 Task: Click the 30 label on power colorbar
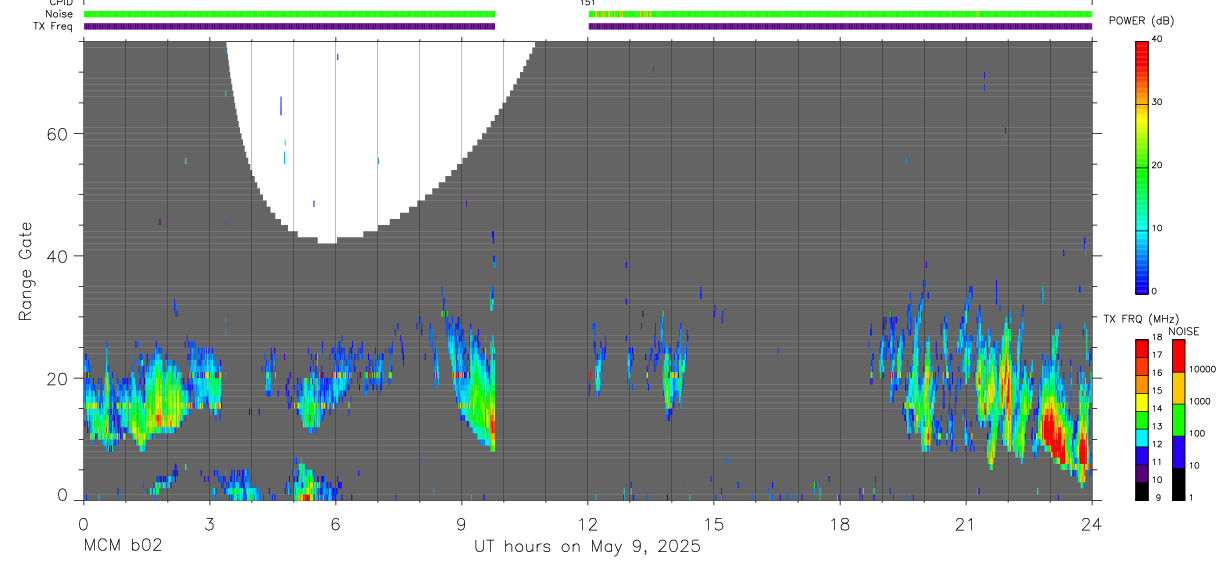click(1157, 102)
